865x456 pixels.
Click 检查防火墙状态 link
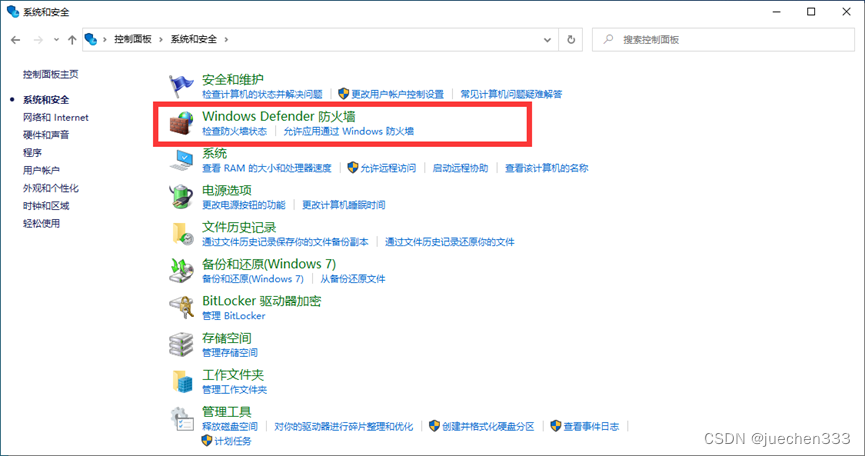[234, 131]
